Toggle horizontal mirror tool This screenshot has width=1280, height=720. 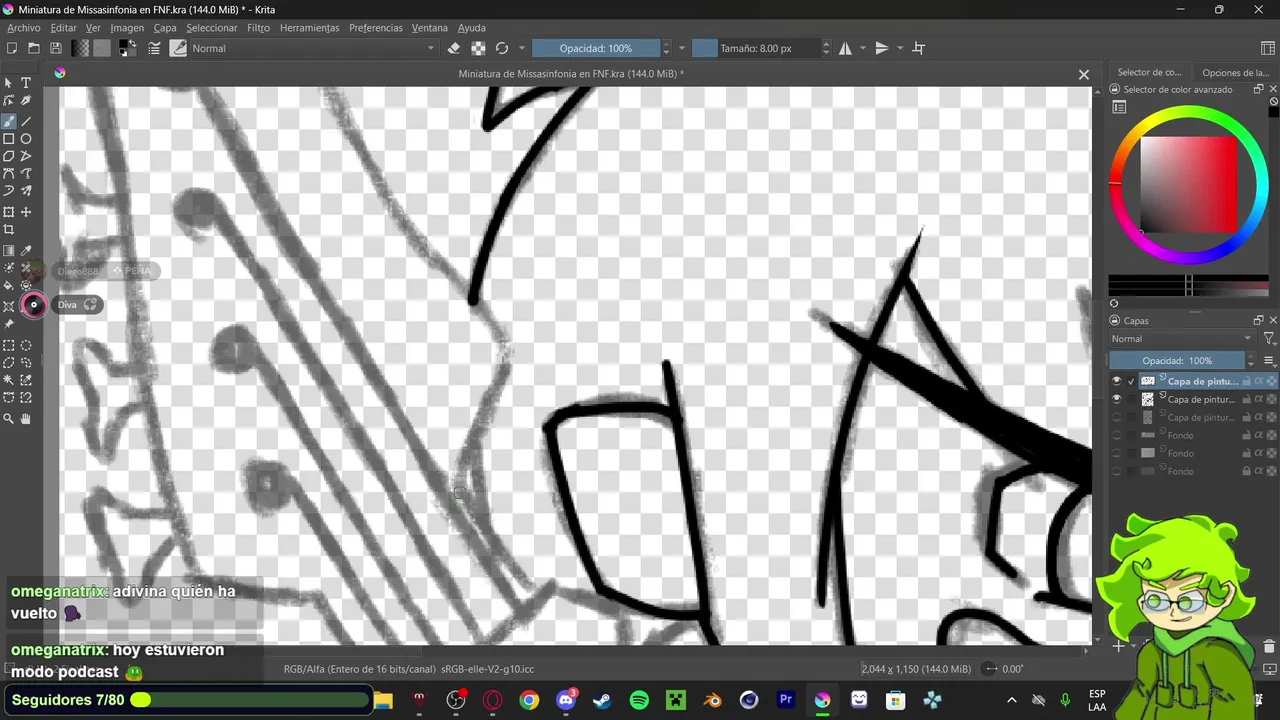click(x=845, y=48)
